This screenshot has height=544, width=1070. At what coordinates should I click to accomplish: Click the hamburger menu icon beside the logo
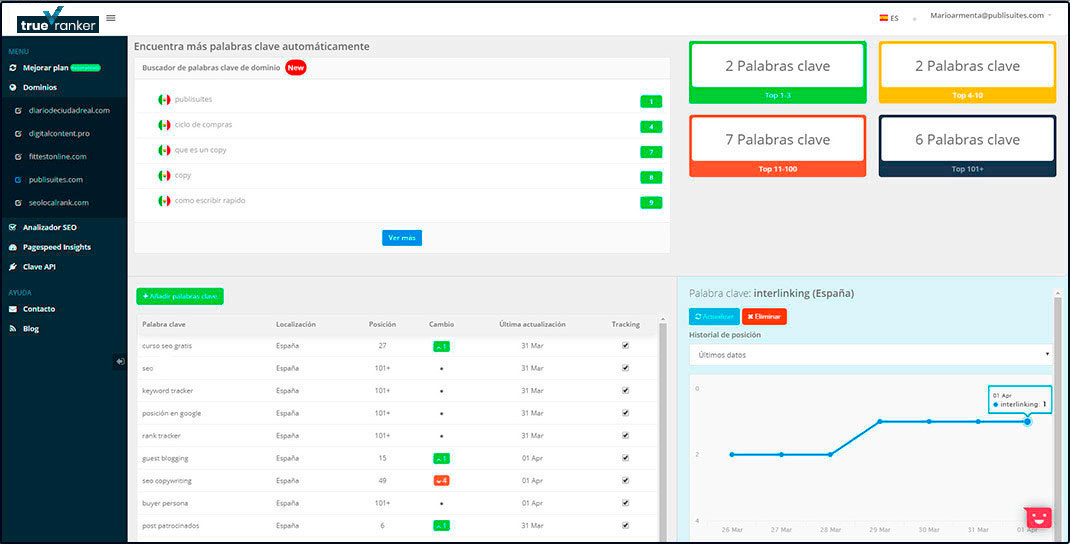click(110, 17)
